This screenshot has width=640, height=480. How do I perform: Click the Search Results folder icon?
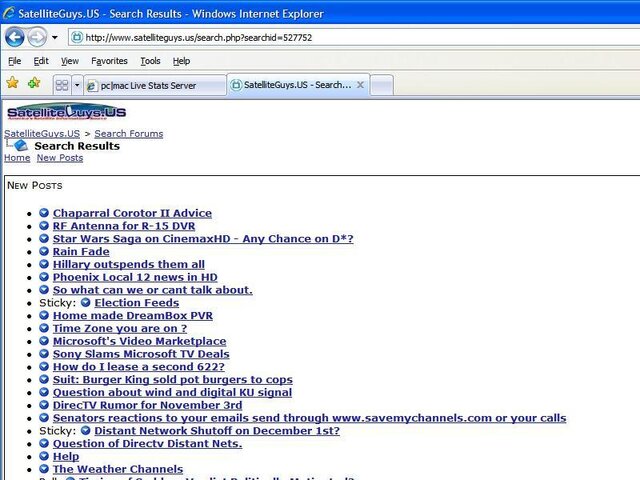click(20, 145)
